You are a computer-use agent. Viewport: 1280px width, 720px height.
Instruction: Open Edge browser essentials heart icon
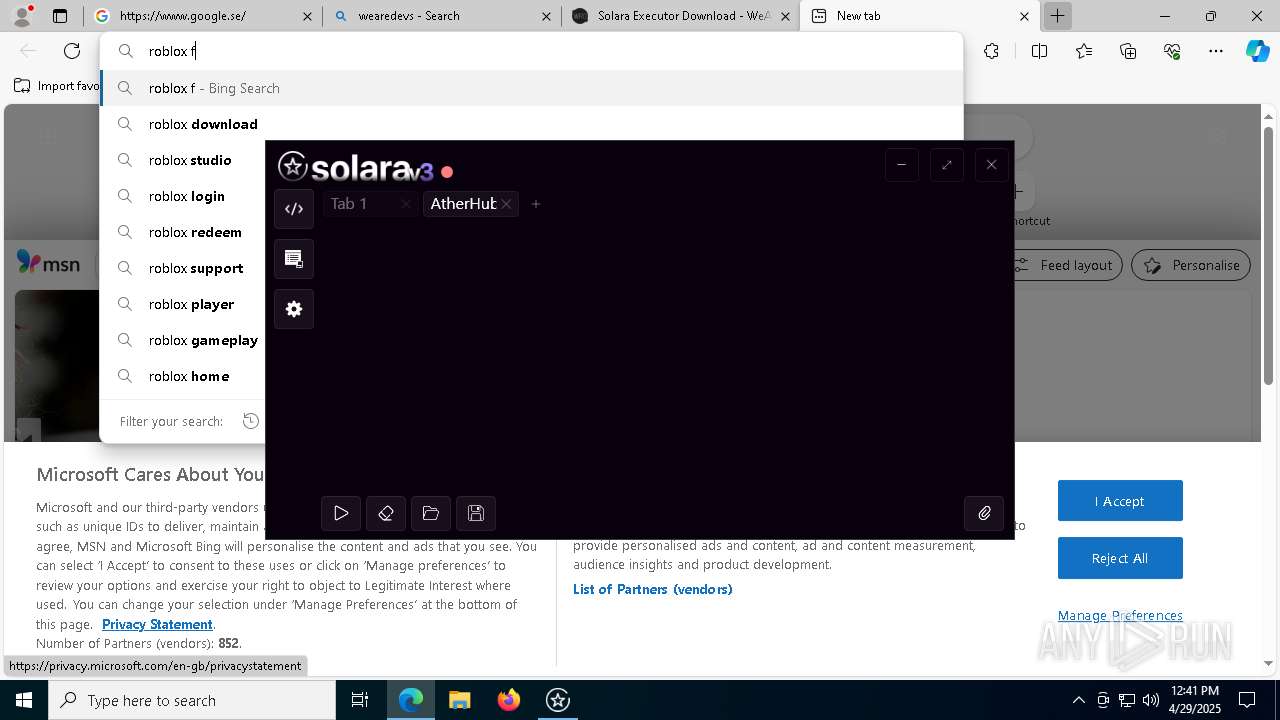click(1172, 51)
